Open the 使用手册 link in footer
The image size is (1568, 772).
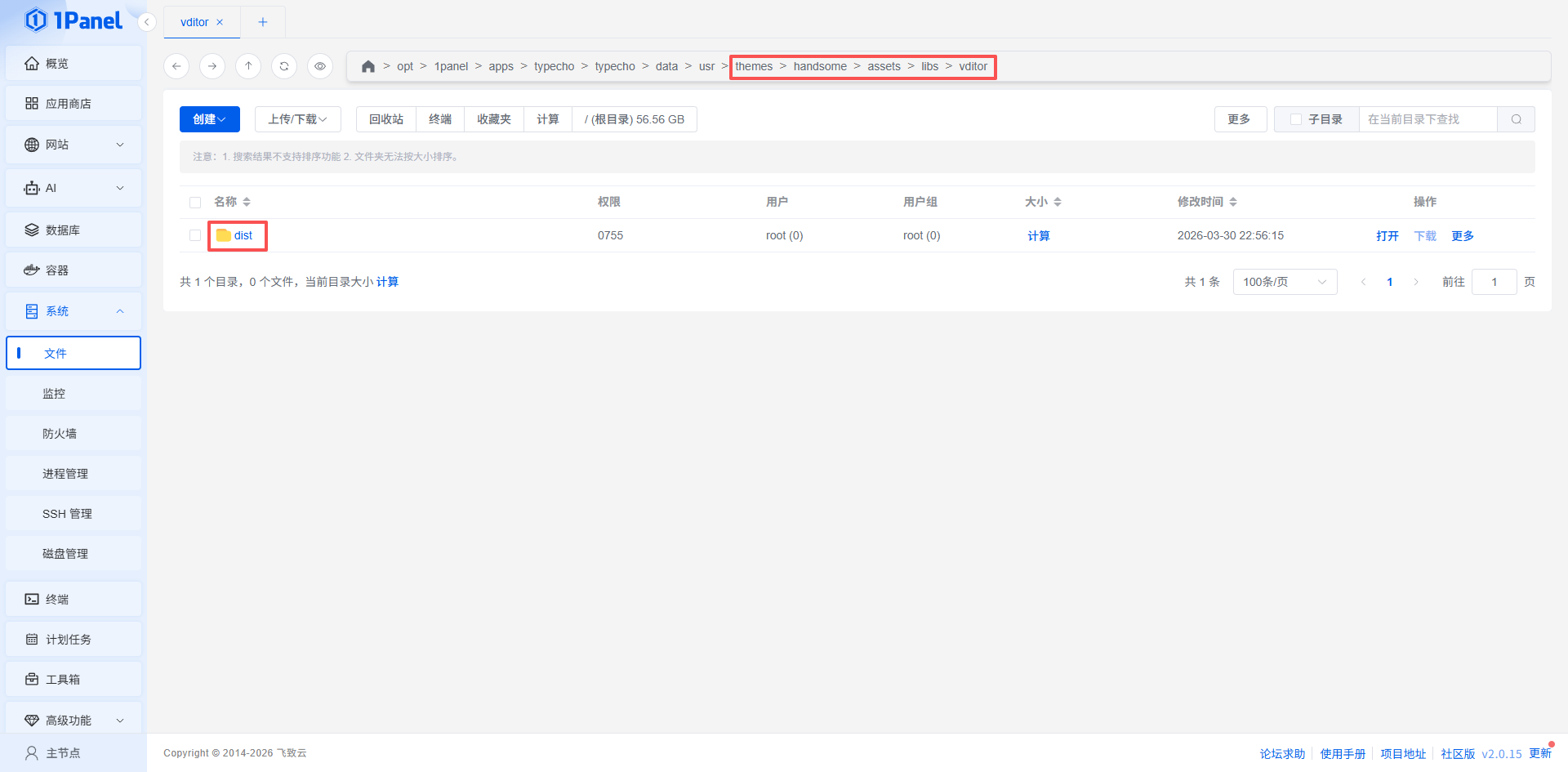[1343, 753]
